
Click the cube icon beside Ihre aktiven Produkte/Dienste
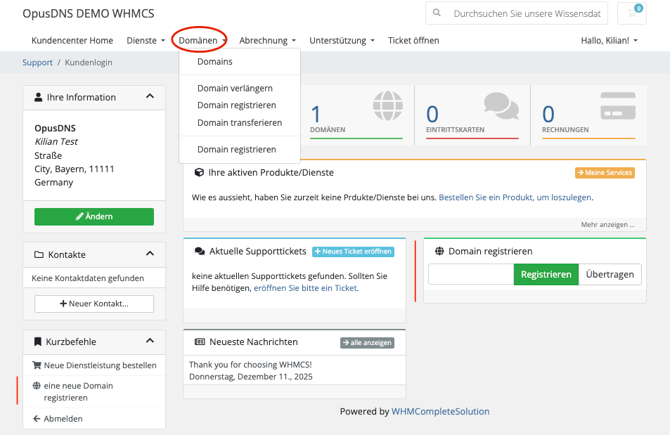point(199,172)
